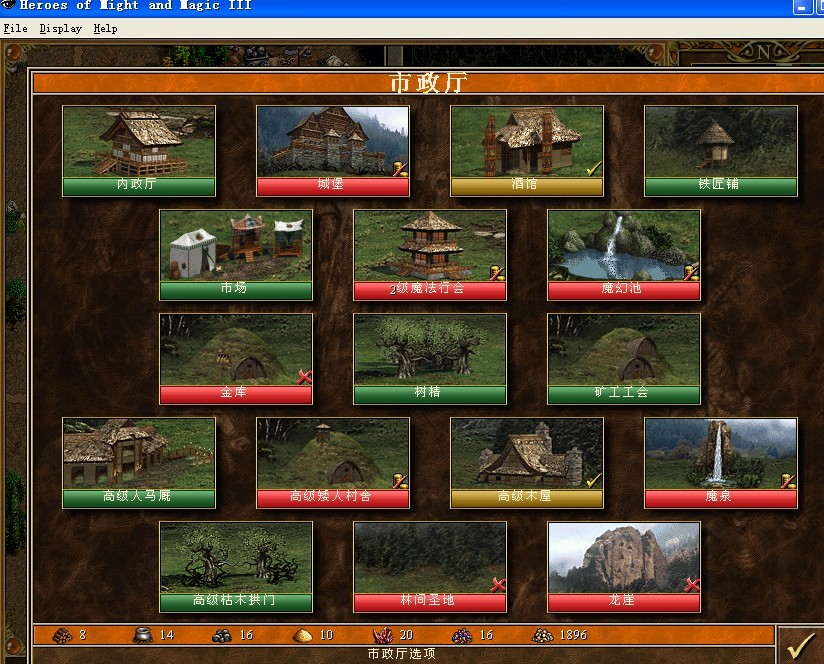Choose the 金库 treasury mound picture
The width and height of the screenshot is (824, 664).
236,350
